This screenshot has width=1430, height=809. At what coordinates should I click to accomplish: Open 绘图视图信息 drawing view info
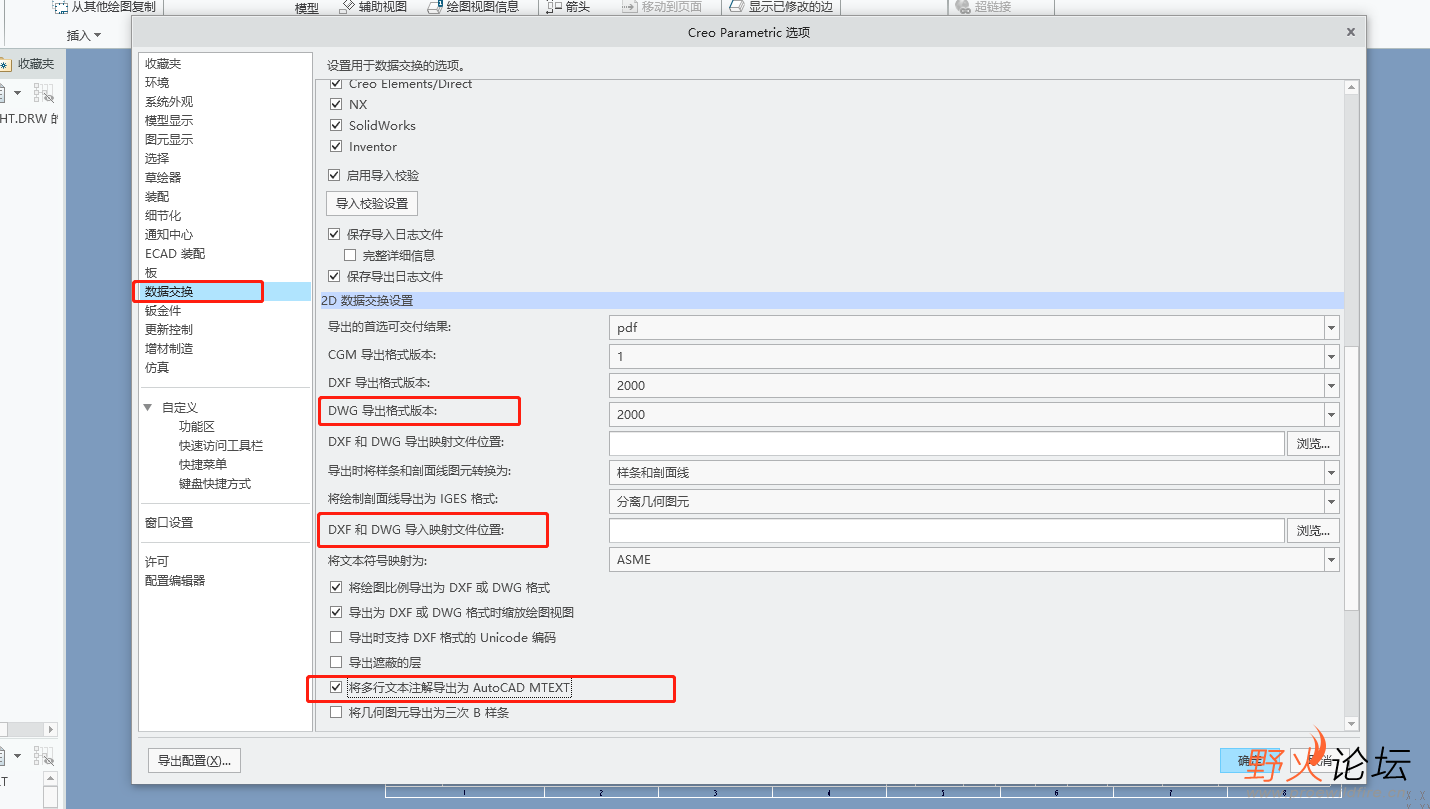(473, 7)
